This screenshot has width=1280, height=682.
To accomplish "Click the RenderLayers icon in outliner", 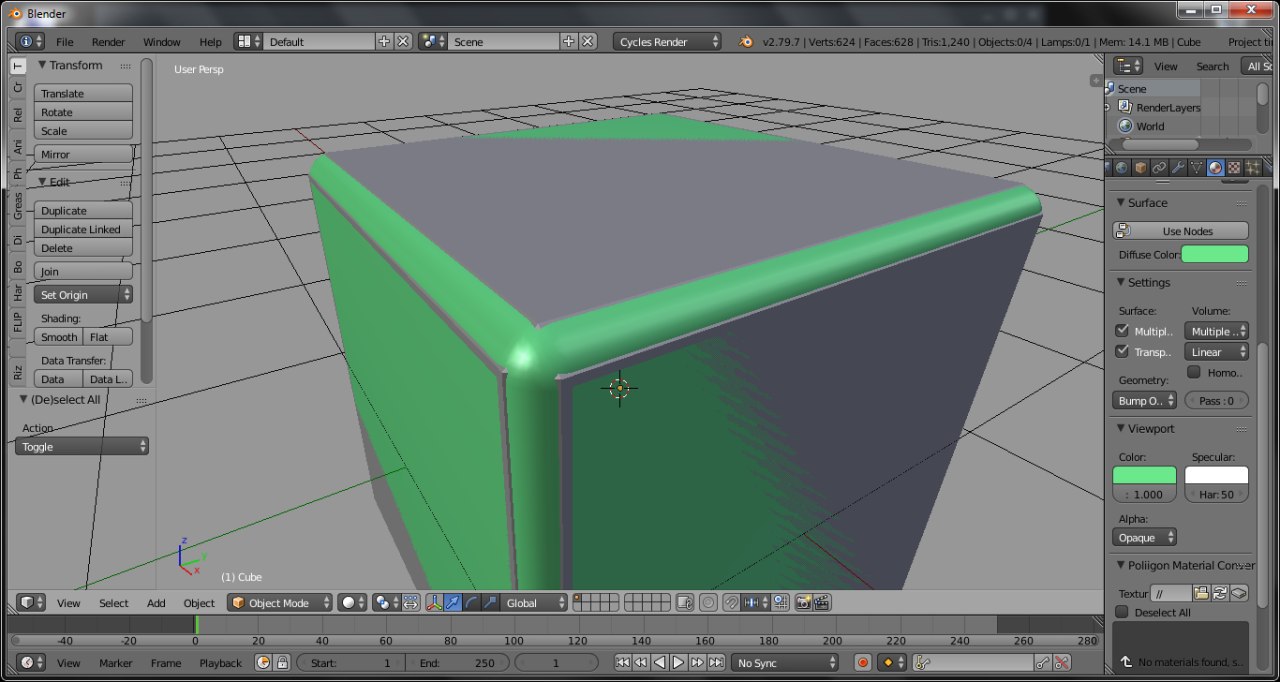I will tap(1125, 107).
